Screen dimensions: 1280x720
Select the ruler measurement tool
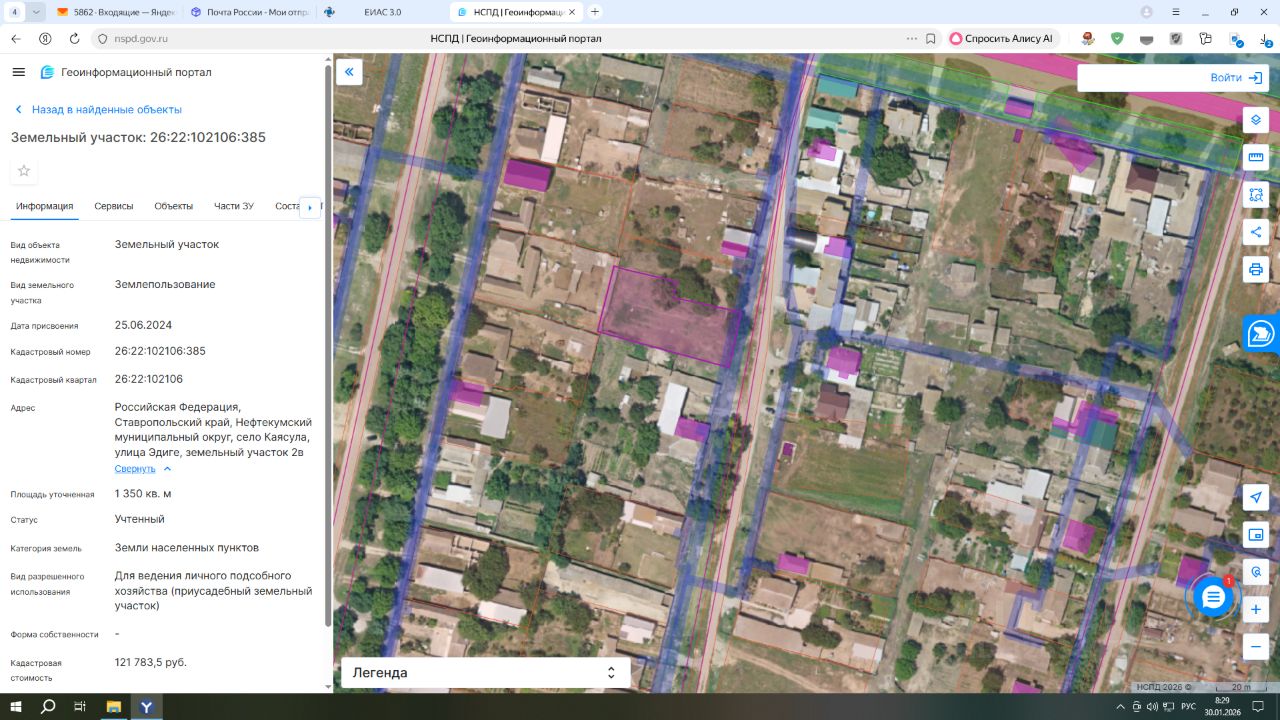(x=1256, y=157)
